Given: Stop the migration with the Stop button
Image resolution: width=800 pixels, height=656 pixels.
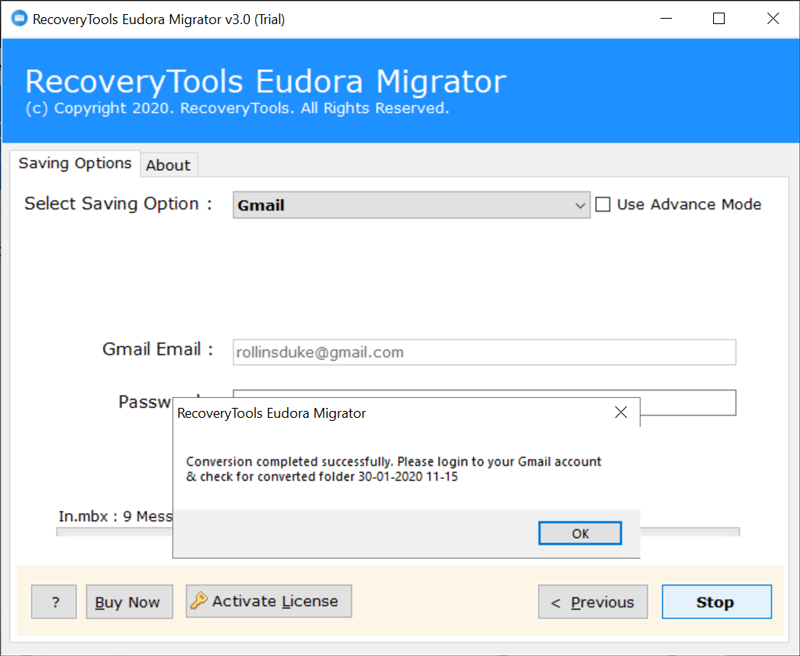Looking at the screenshot, I should click(x=717, y=602).
